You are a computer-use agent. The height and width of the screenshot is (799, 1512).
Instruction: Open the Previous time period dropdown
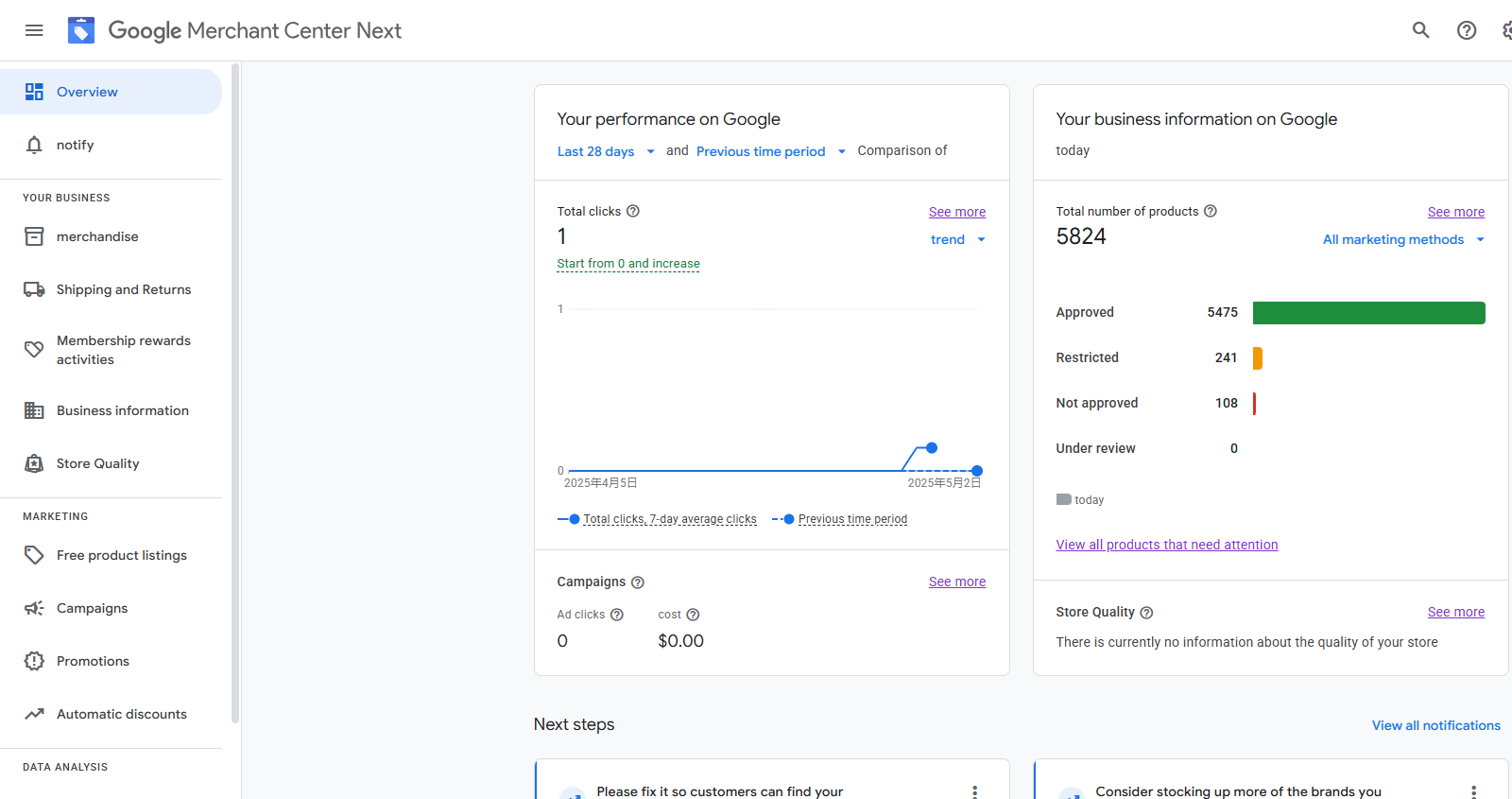tap(771, 151)
